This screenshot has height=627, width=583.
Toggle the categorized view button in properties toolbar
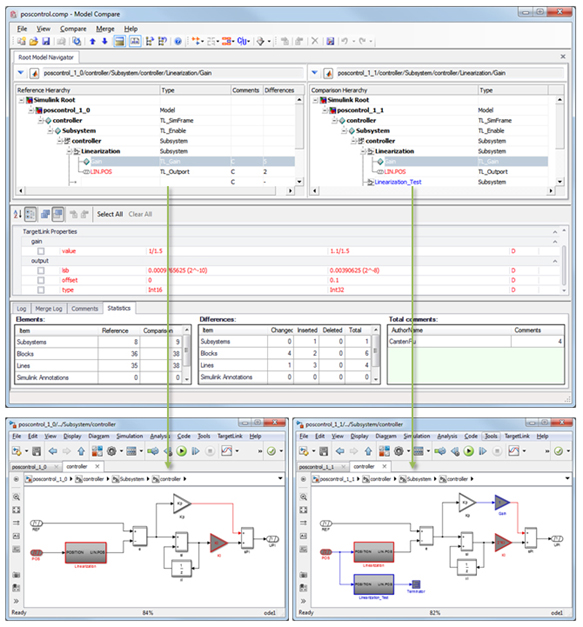point(30,214)
